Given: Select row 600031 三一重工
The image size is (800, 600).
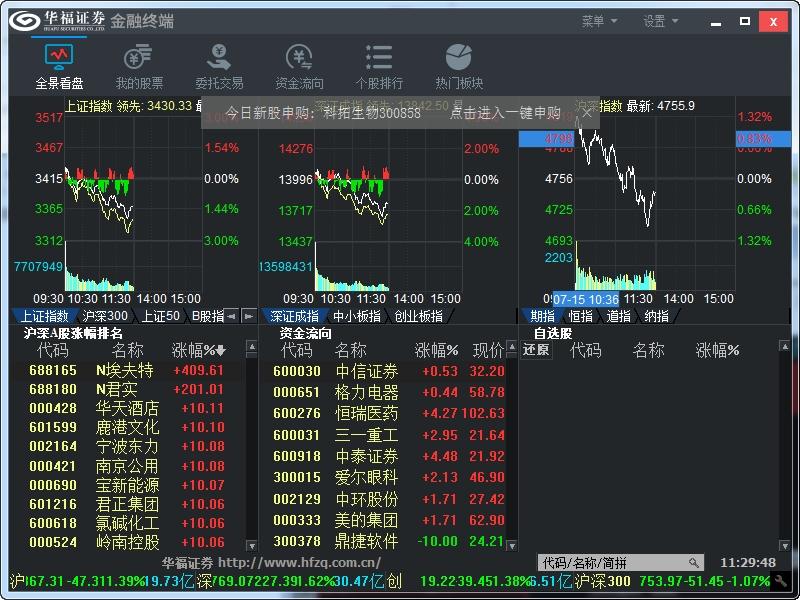Looking at the screenshot, I should pyautogui.click(x=385, y=435).
